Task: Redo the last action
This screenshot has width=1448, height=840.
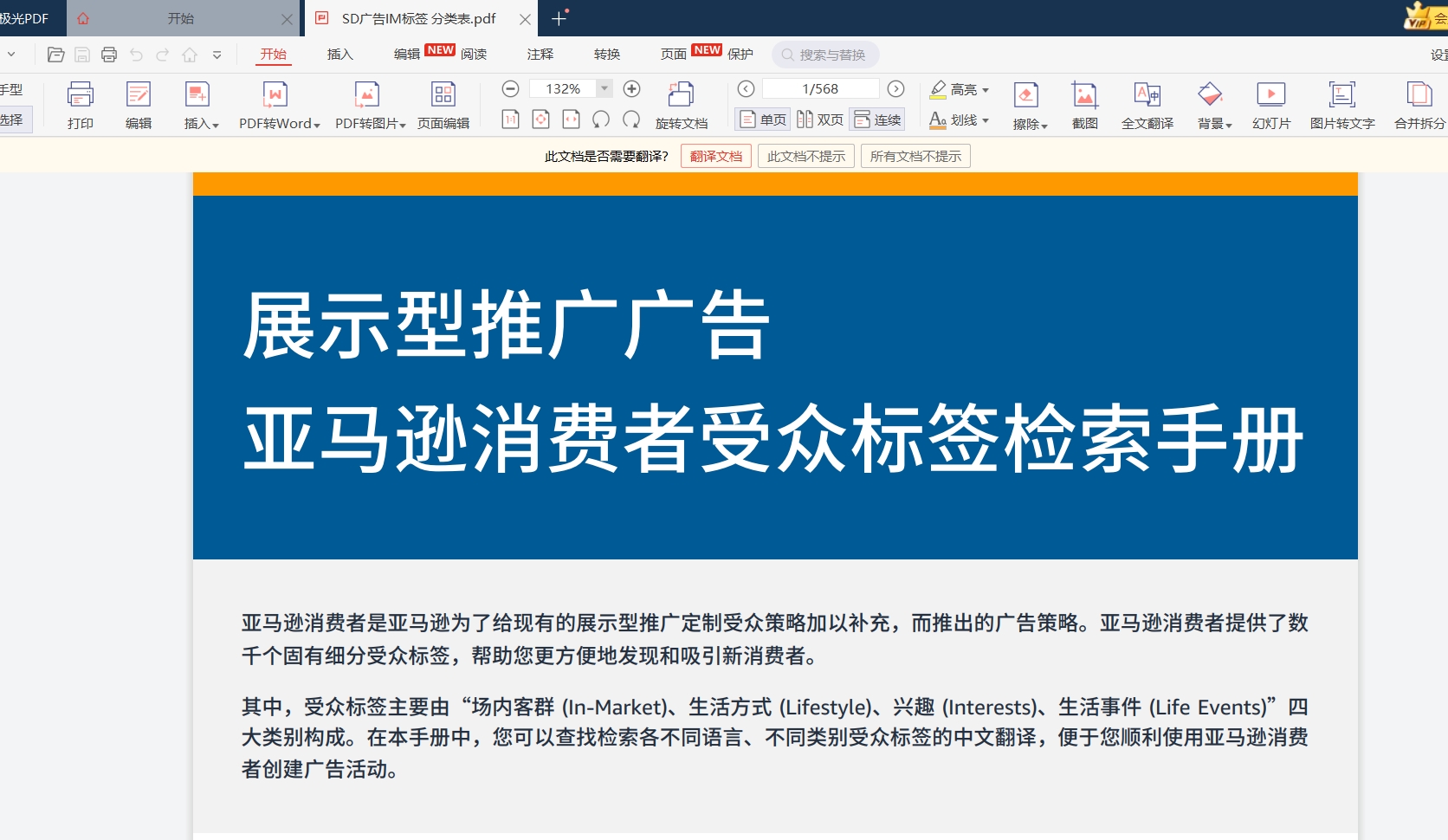Action: click(163, 55)
